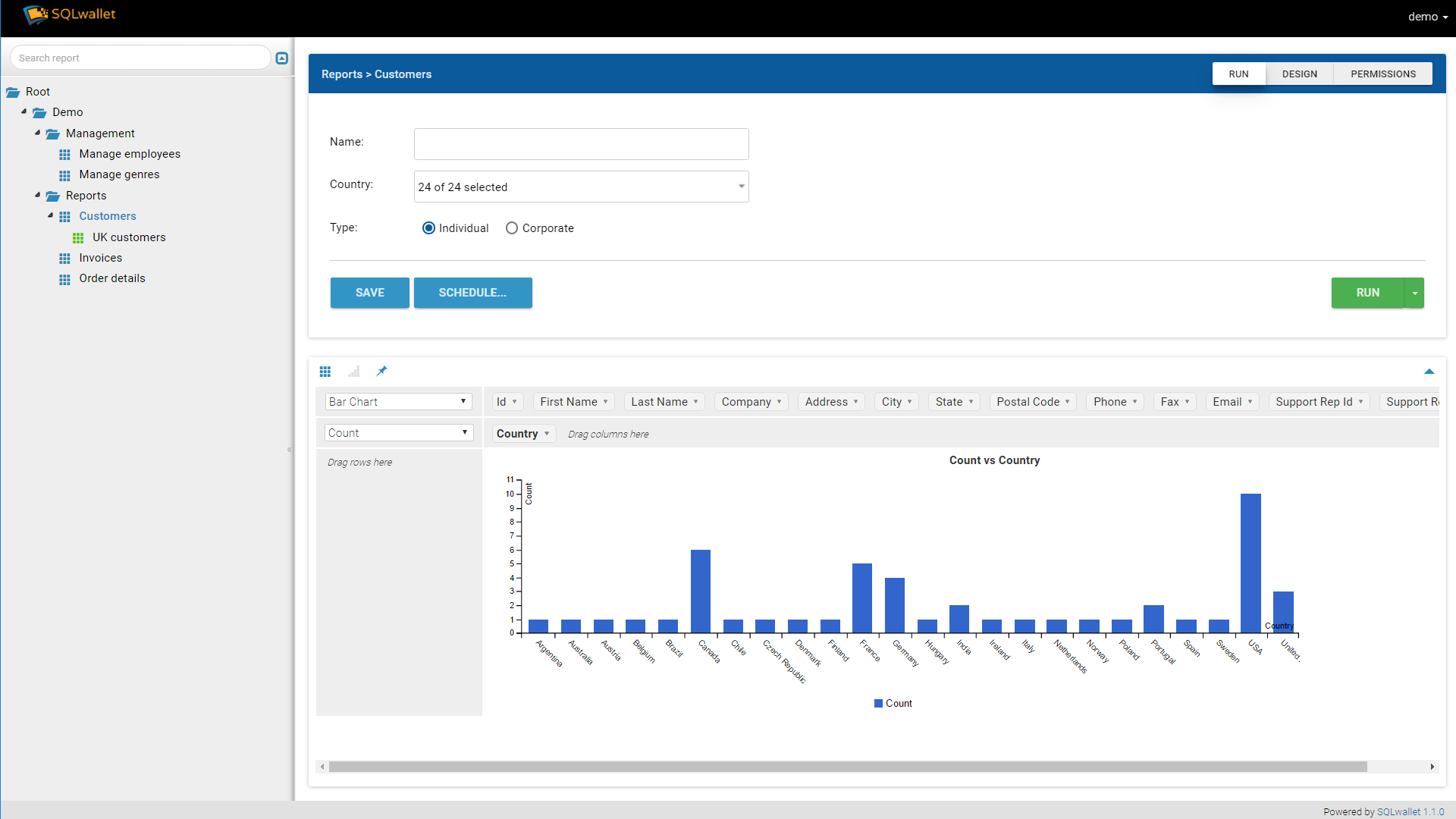Viewport: 1456px width, 819px height.
Task: Click the grid table view icon
Action: pos(325,372)
